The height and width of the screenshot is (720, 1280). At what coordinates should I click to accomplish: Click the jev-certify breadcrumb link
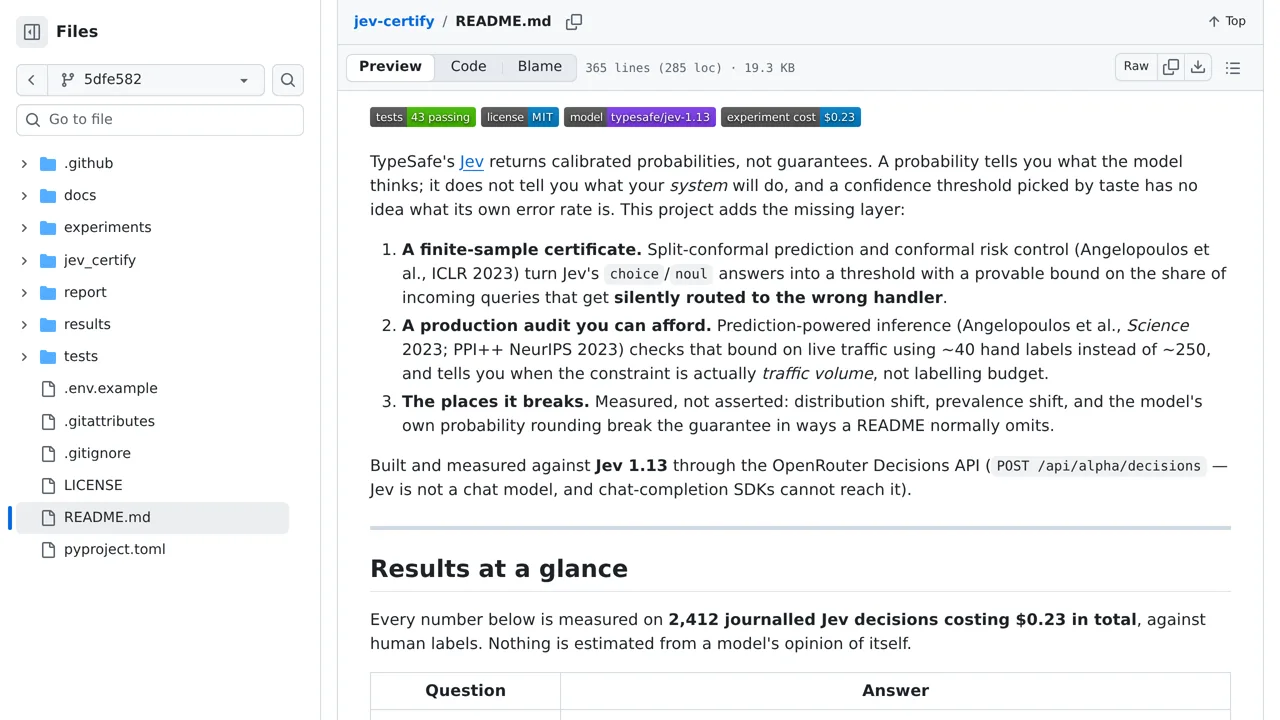(x=394, y=21)
